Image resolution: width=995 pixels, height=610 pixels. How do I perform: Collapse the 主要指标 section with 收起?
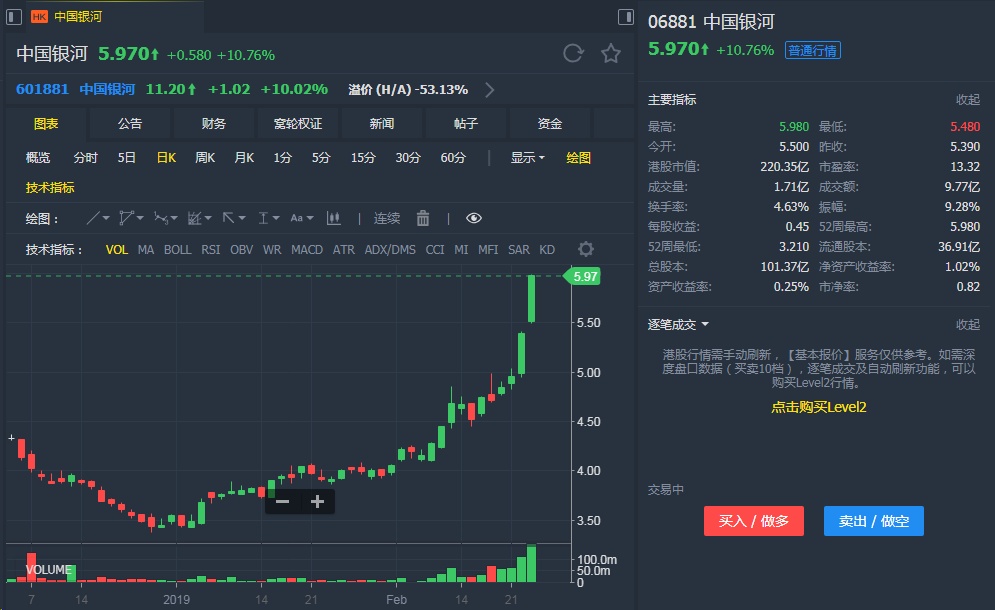coord(968,100)
